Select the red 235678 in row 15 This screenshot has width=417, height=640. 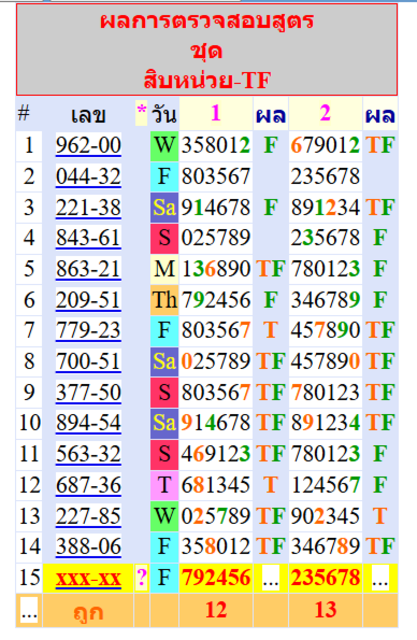325,578
